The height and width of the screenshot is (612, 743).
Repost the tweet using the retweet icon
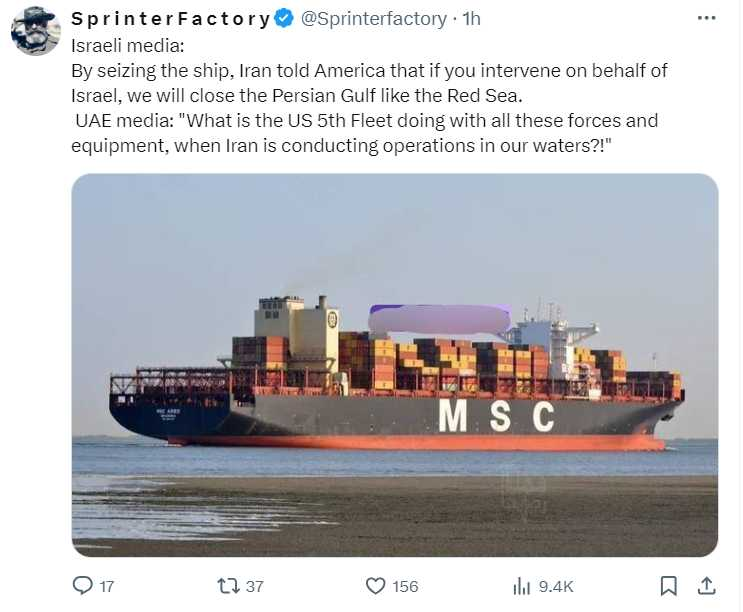(229, 585)
